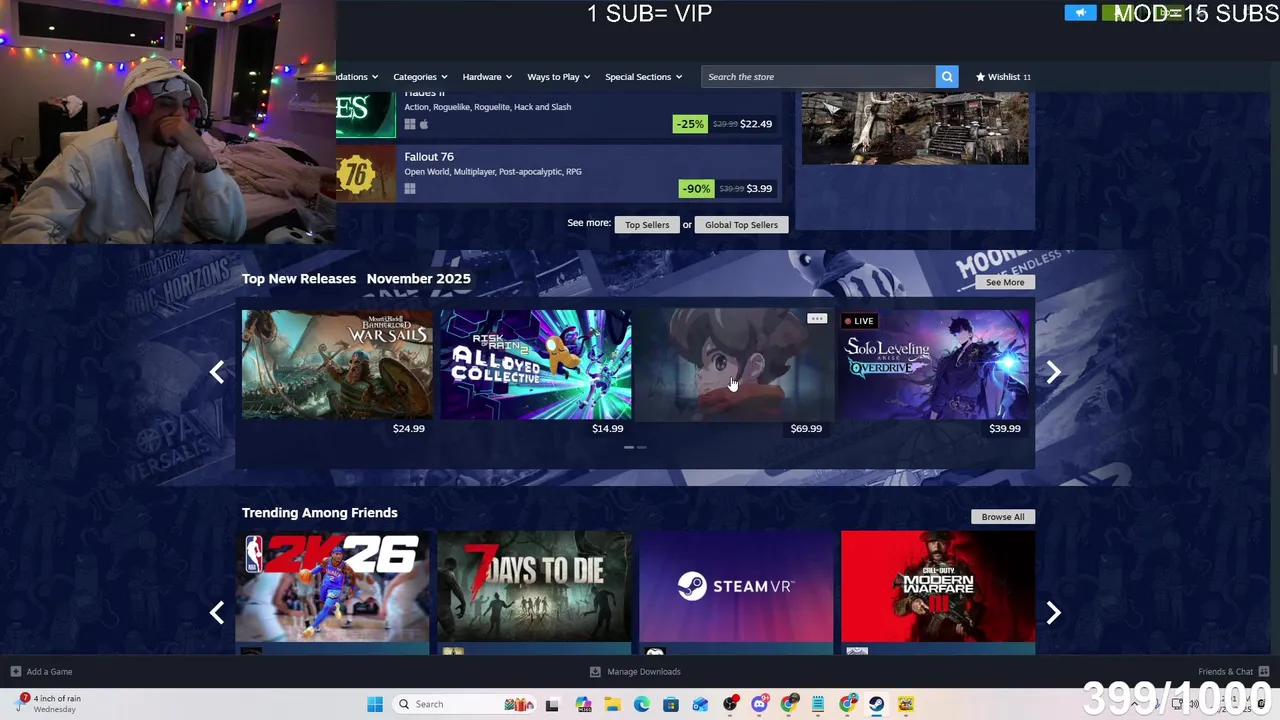1280x720 pixels.
Task: Go to previous Trending Among Friends items
Action: coord(217,612)
